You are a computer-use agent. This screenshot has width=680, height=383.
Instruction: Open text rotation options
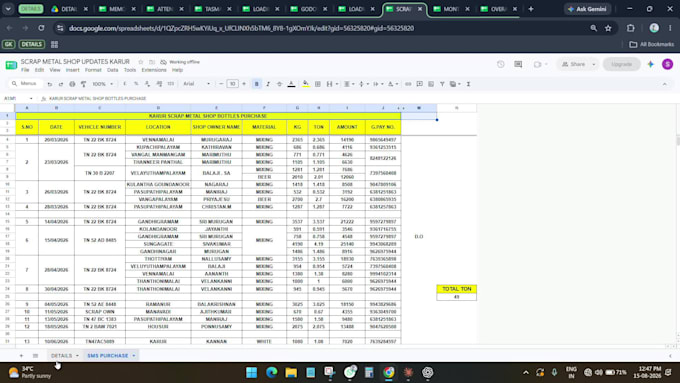pos(392,84)
